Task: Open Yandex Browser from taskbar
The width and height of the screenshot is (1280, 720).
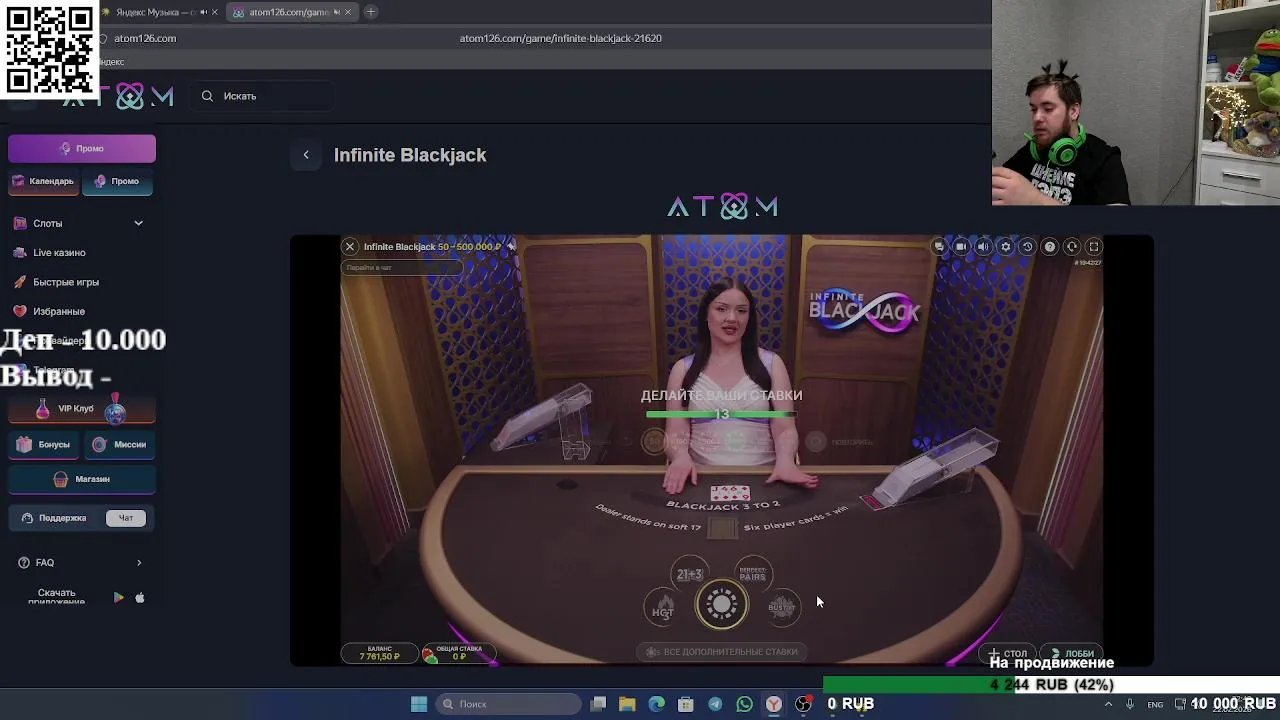Action: [774, 704]
